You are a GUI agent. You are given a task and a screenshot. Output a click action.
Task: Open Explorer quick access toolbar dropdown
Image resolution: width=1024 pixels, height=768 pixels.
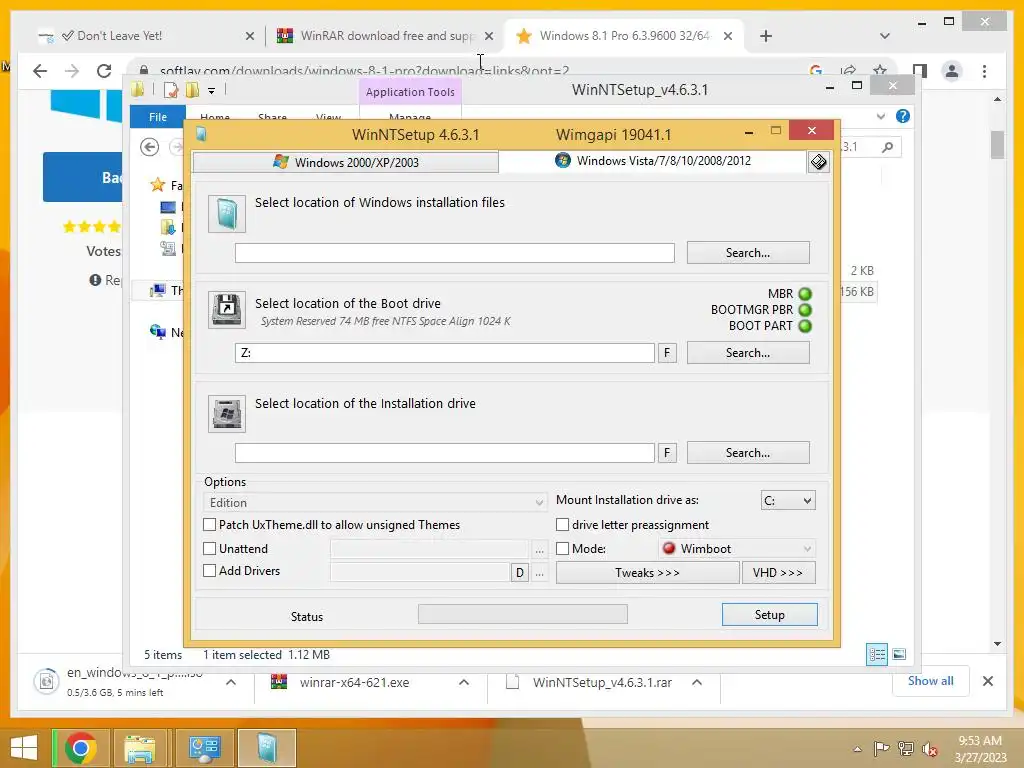212,90
